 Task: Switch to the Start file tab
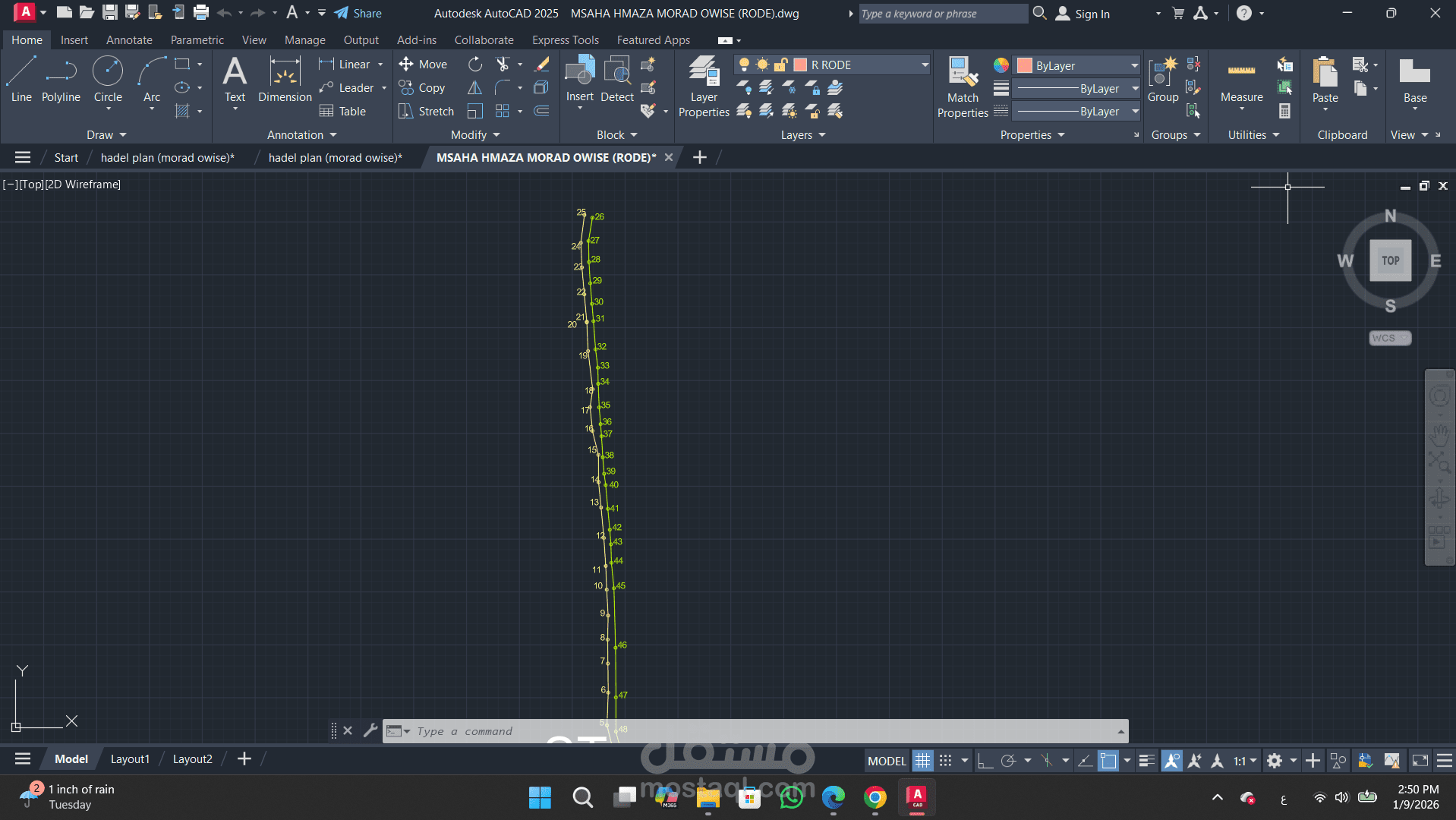coord(66,158)
